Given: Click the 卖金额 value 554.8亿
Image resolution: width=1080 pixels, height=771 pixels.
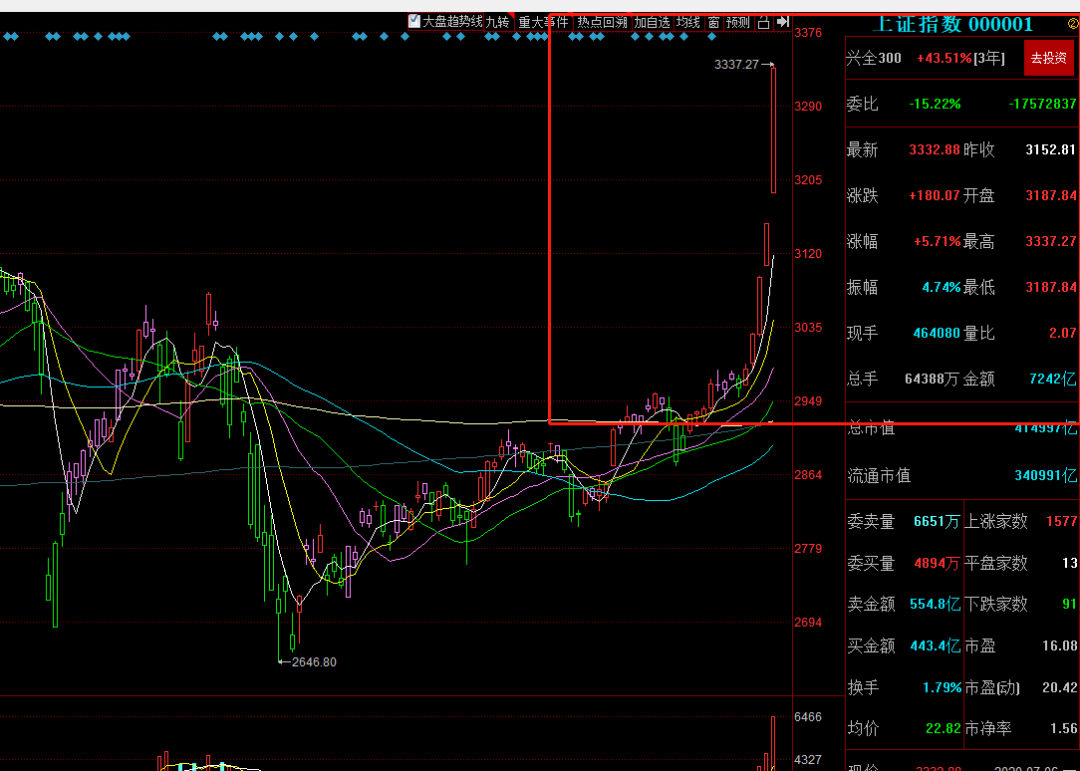Looking at the screenshot, I should click(935, 604).
